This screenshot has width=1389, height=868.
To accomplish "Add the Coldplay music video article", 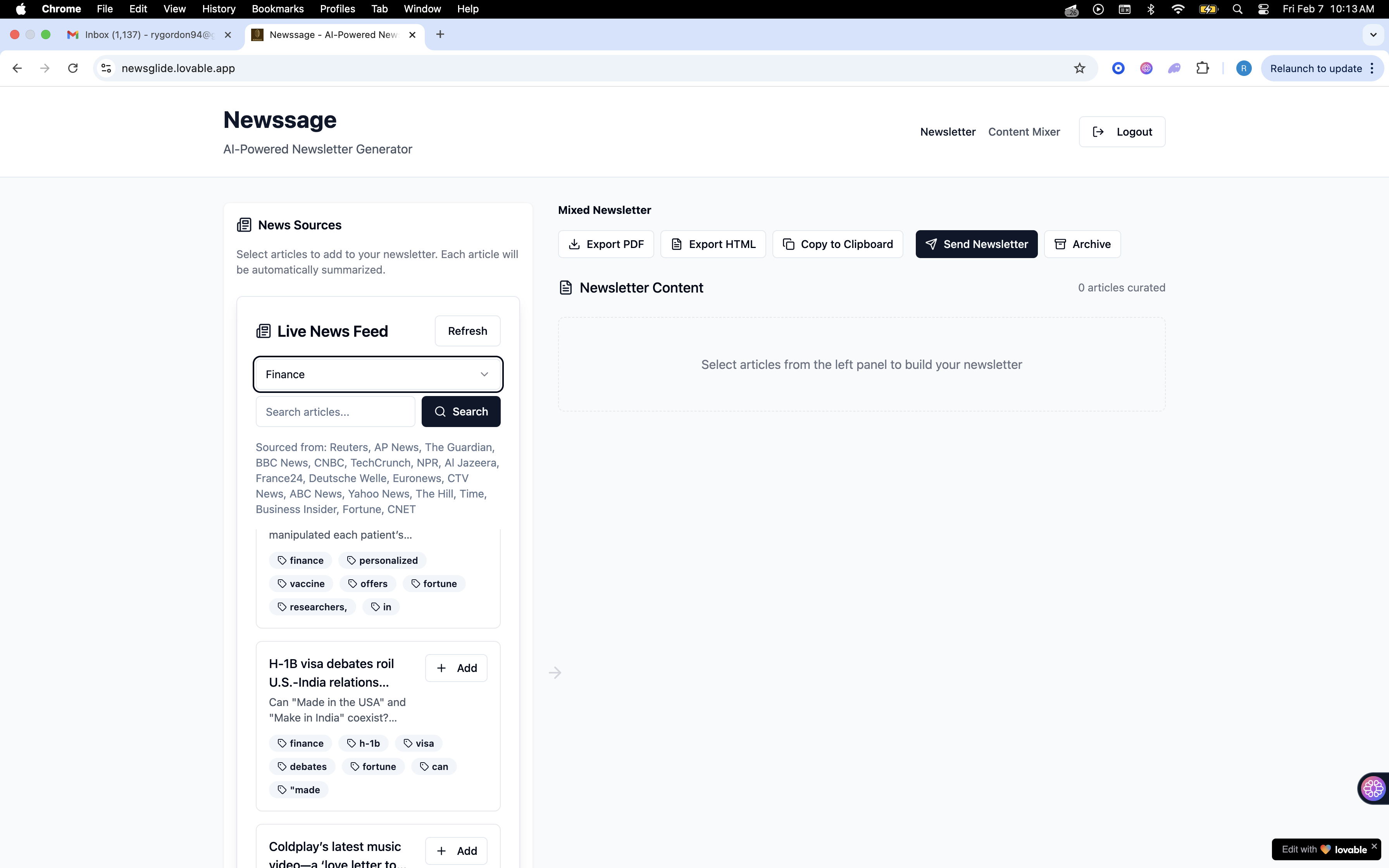I will point(456,851).
